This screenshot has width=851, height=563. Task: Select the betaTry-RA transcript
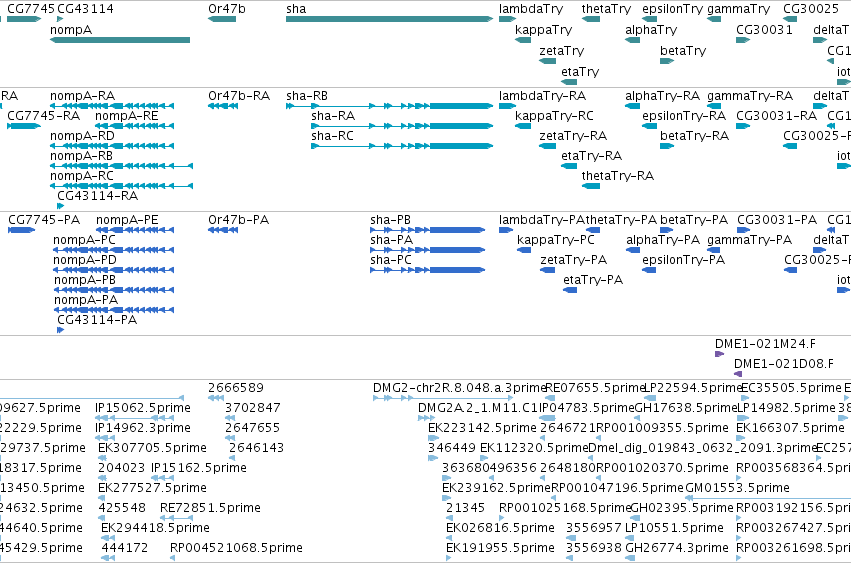click(667, 146)
